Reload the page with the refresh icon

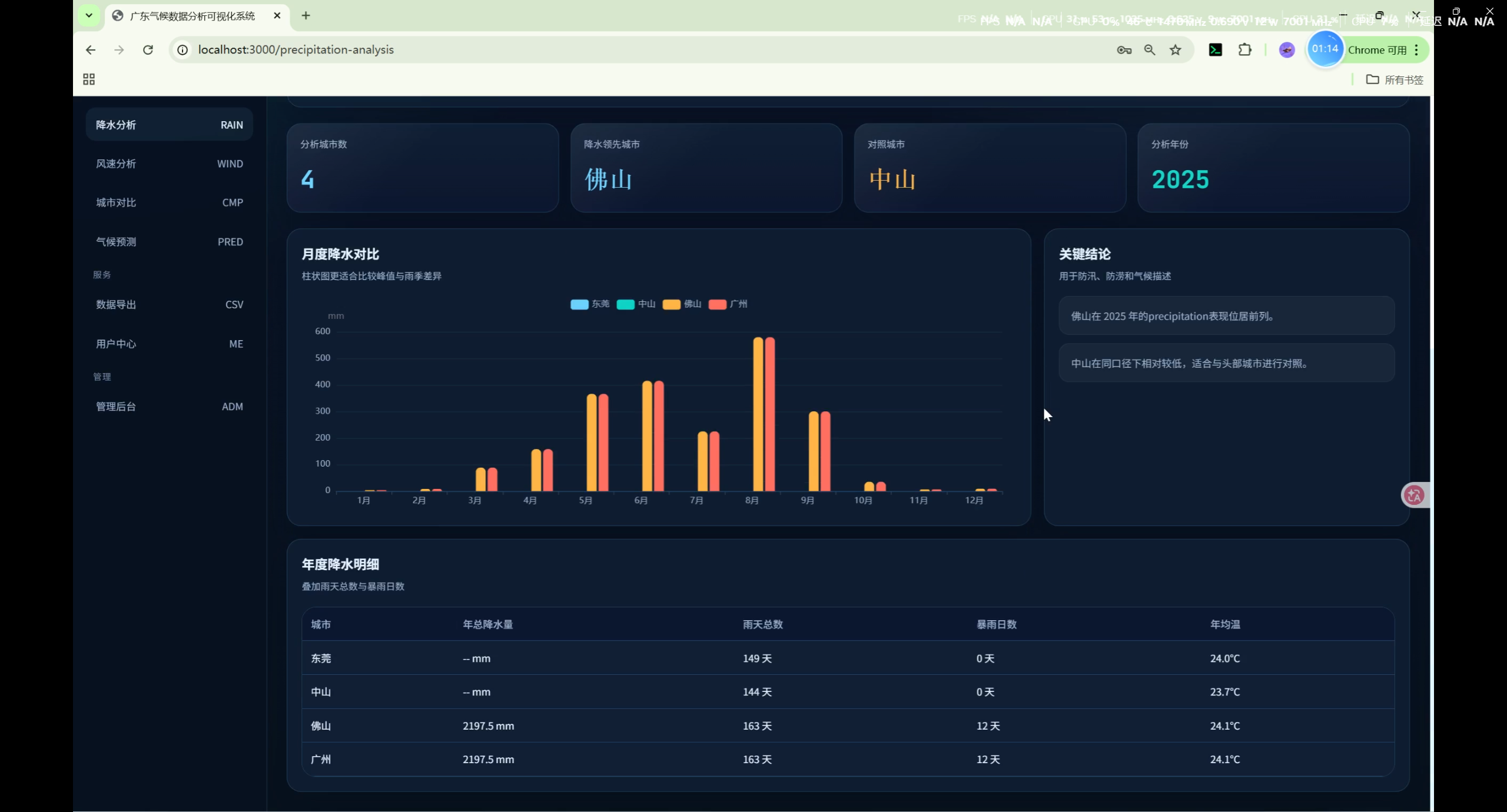pyautogui.click(x=148, y=50)
